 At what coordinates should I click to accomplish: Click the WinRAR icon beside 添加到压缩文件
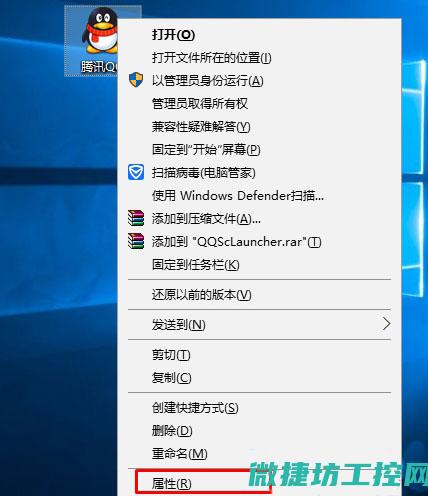pyautogui.click(x=136, y=218)
